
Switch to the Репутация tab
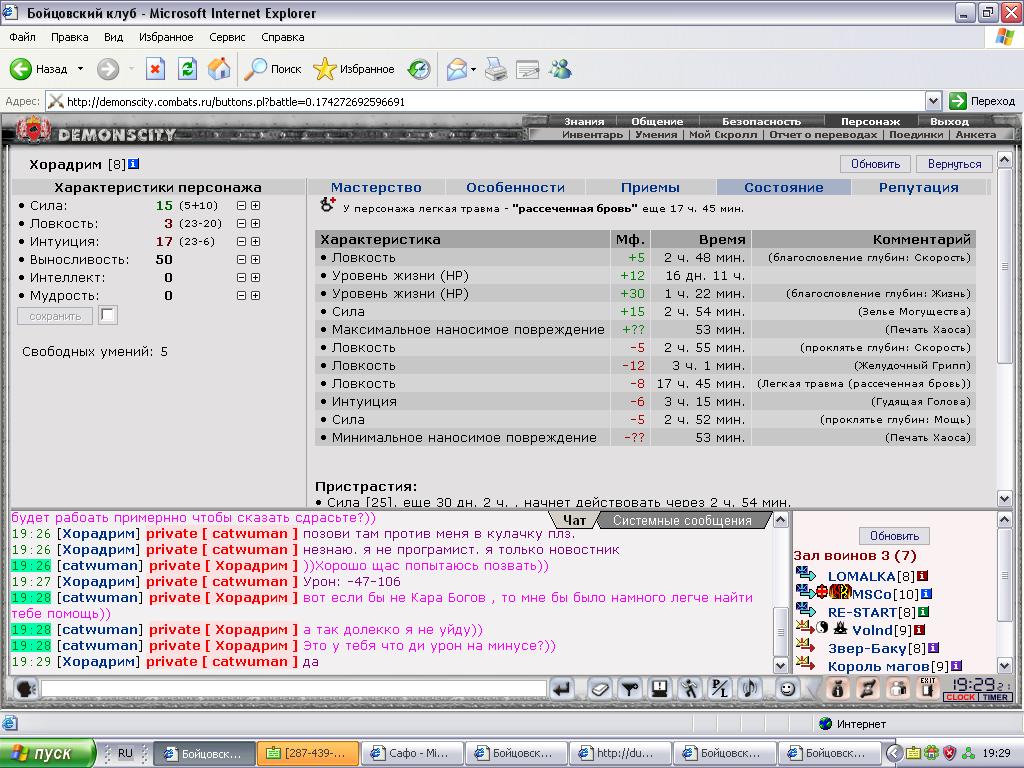pyautogui.click(x=918, y=187)
